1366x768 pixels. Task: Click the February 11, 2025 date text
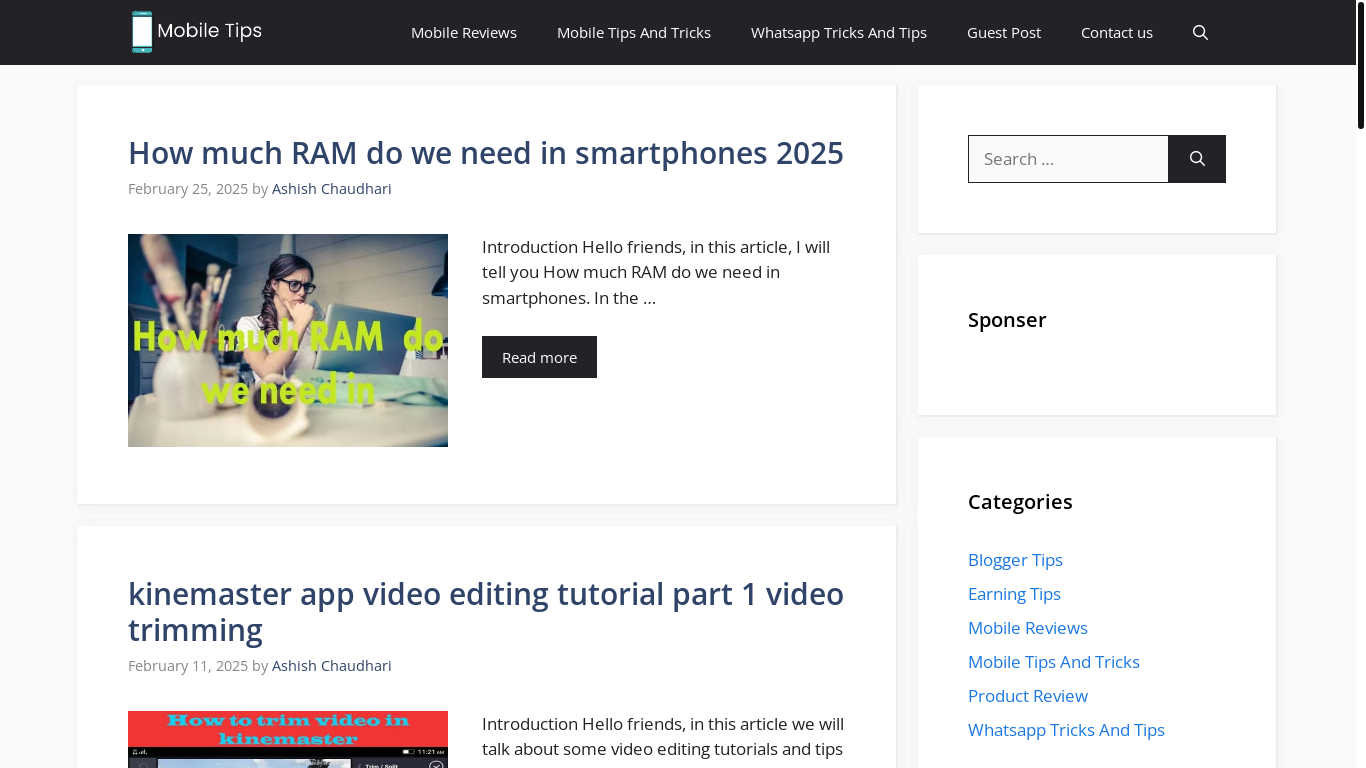(188, 666)
